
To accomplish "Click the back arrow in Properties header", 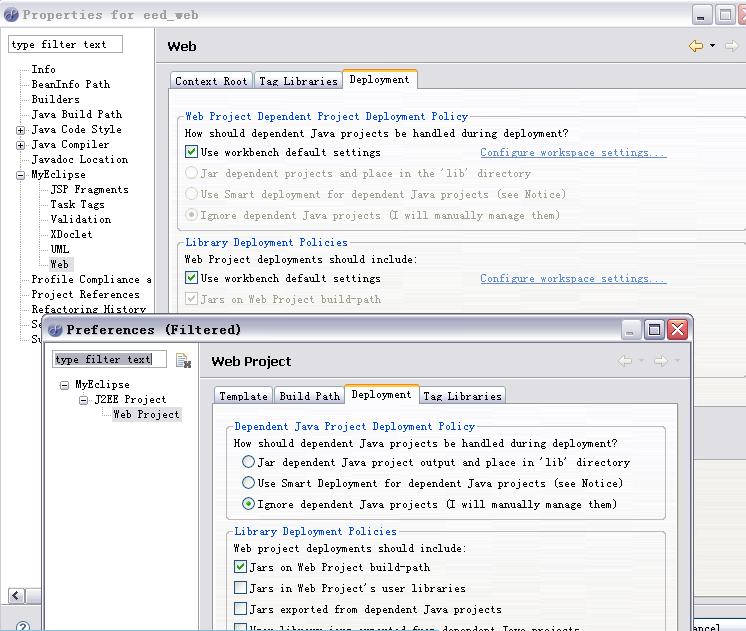I will tap(695, 46).
